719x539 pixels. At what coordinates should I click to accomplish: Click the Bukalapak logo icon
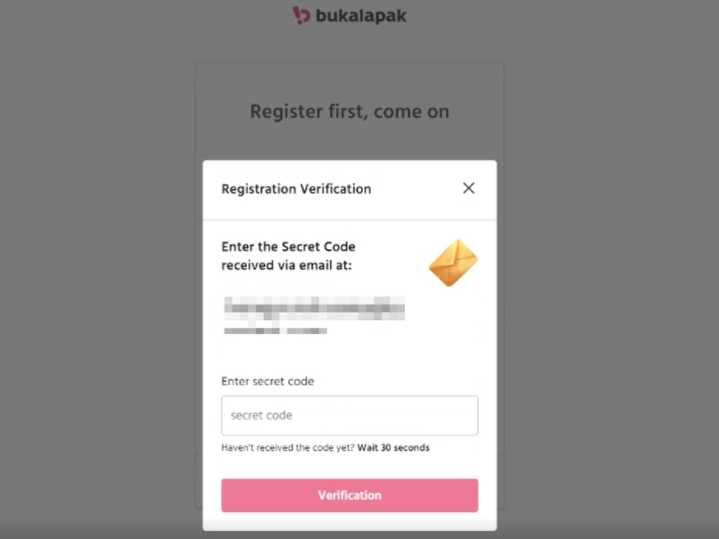click(x=301, y=15)
